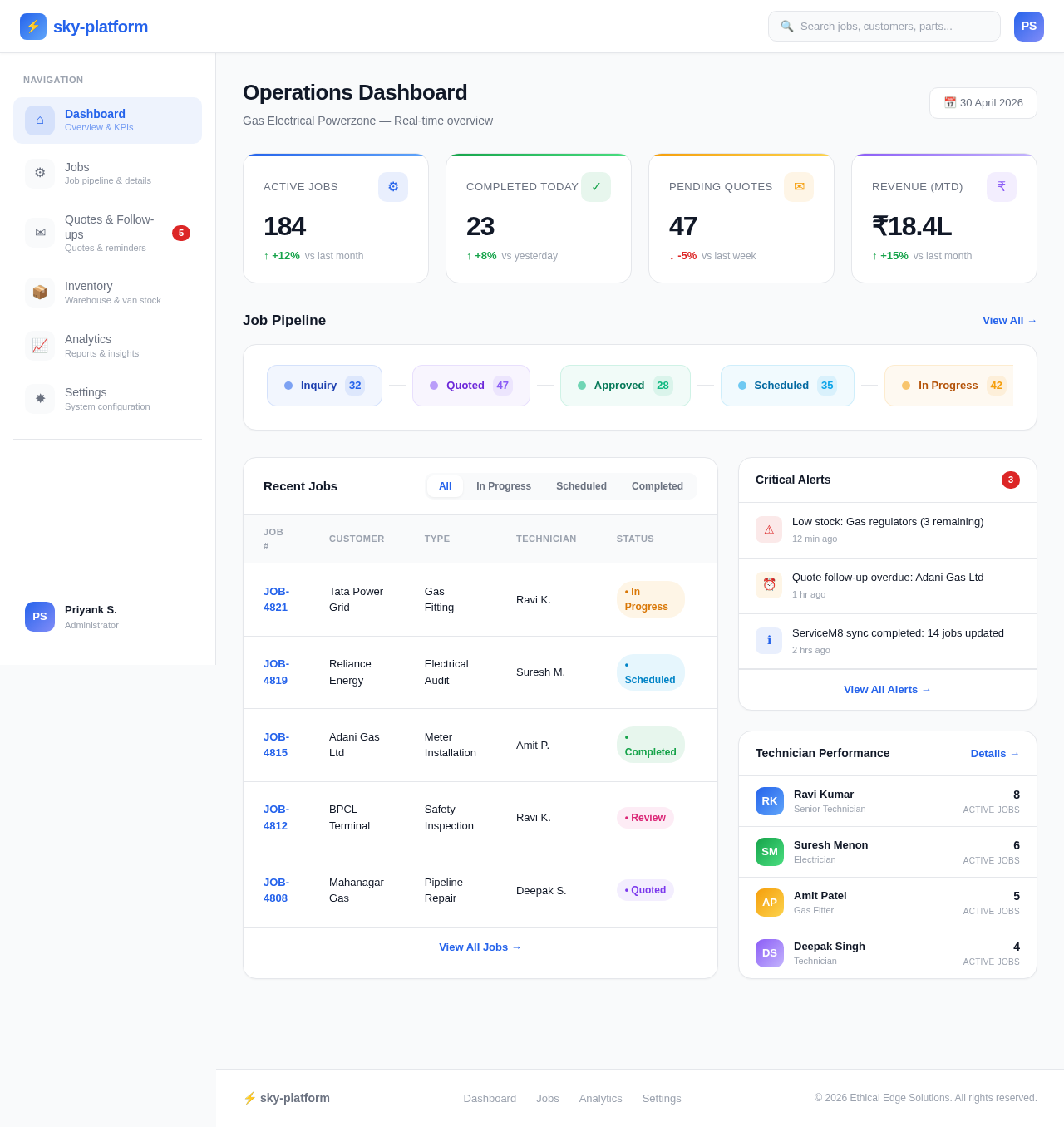Screen dimensions: 1064x1127
Task: Click the low stock warning alert icon
Action: click(x=769, y=529)
